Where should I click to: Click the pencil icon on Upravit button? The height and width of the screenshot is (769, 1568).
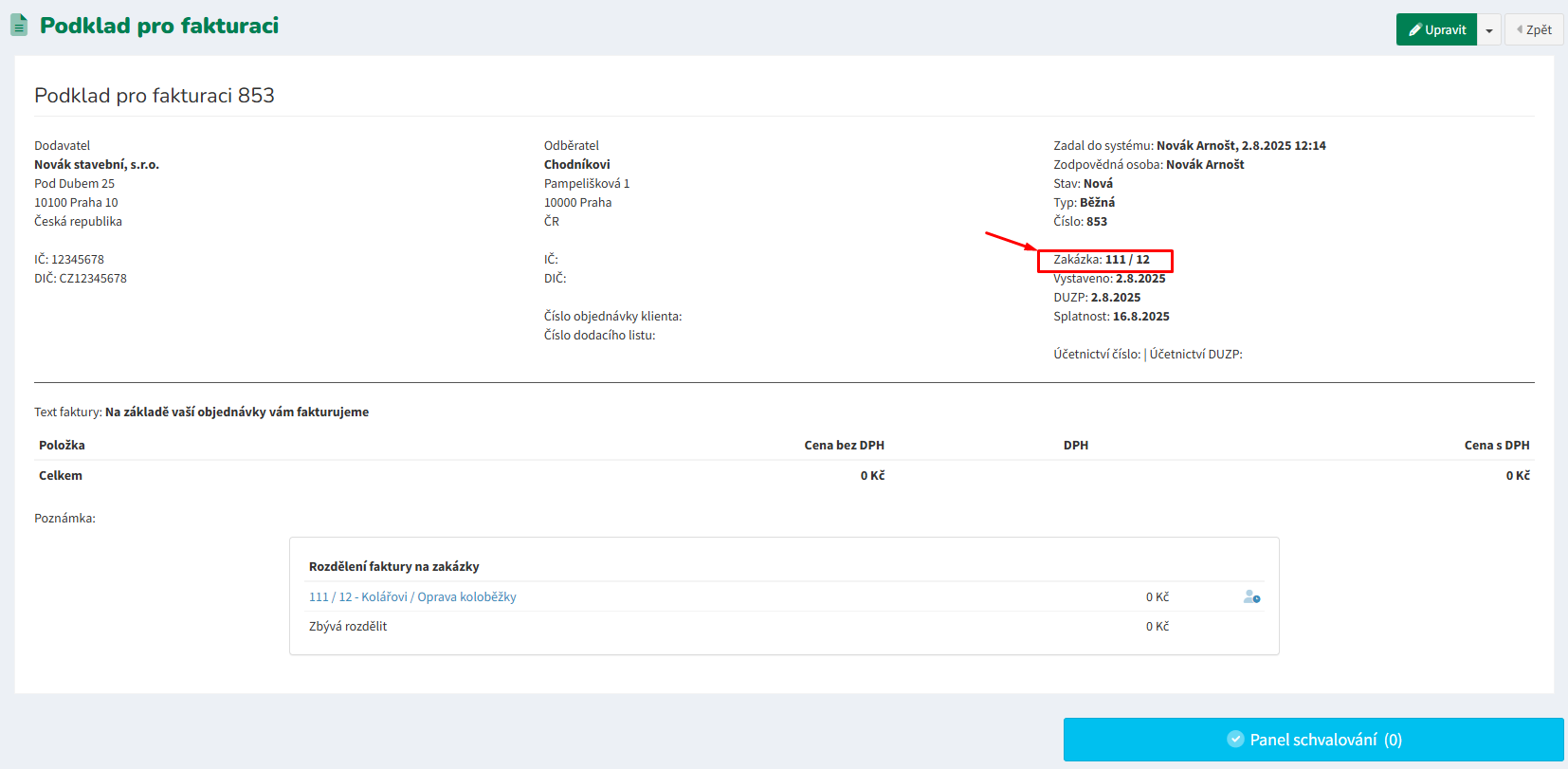click(x=1414, y=30)
